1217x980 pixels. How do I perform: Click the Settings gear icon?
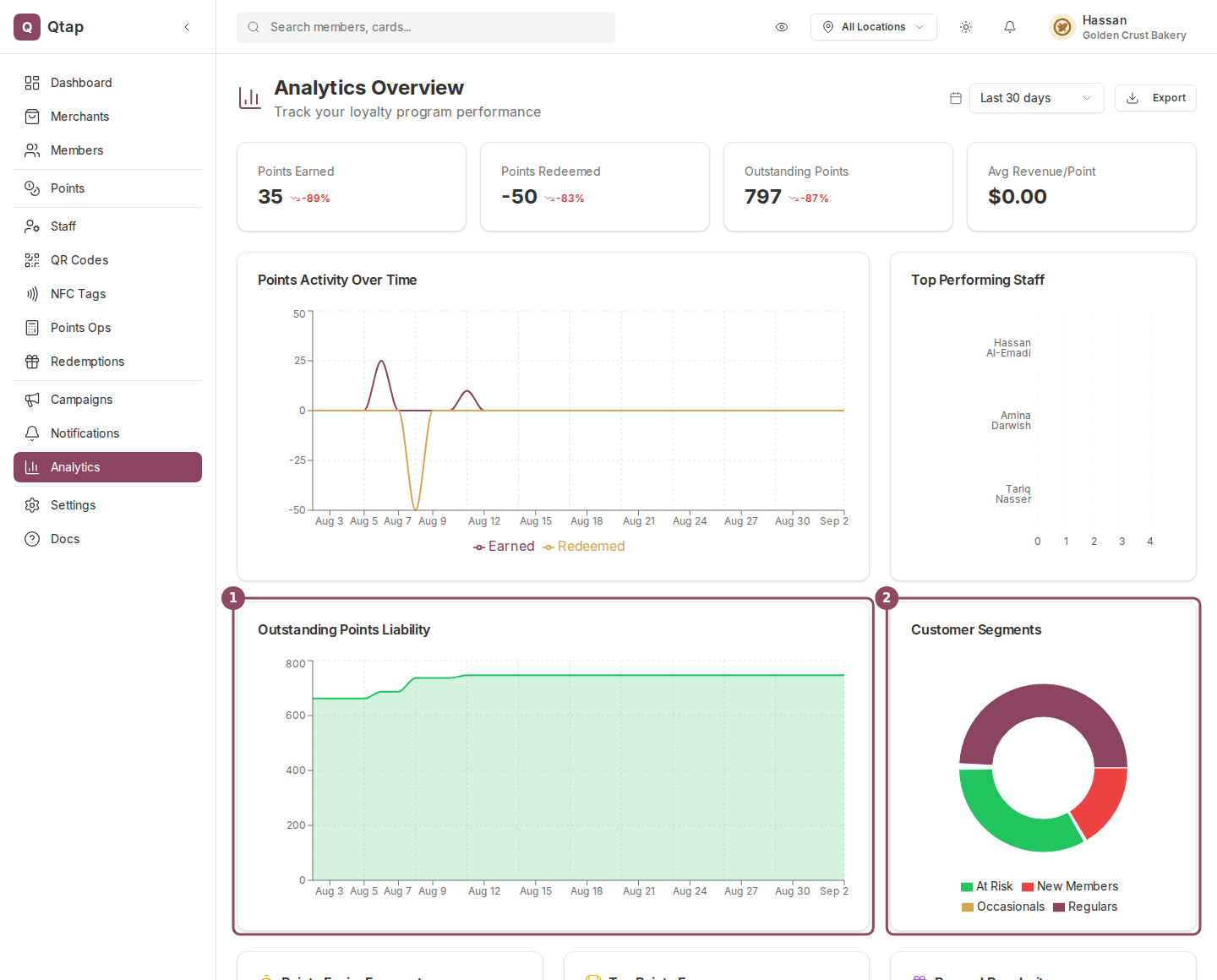[32, 505]
